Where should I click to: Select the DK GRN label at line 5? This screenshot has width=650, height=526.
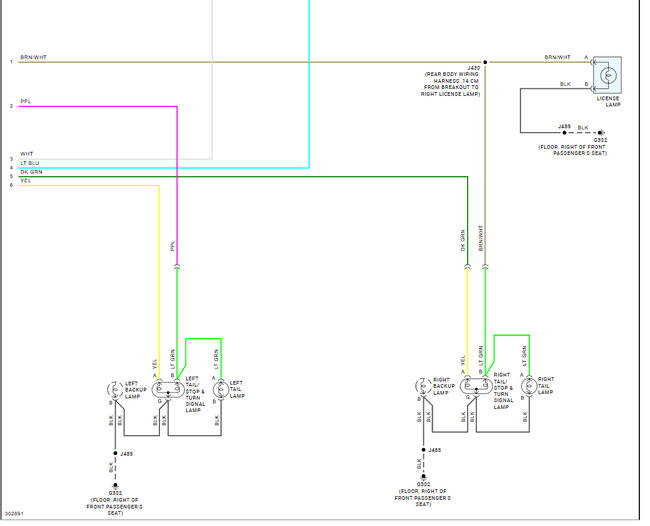pos(32,174)
